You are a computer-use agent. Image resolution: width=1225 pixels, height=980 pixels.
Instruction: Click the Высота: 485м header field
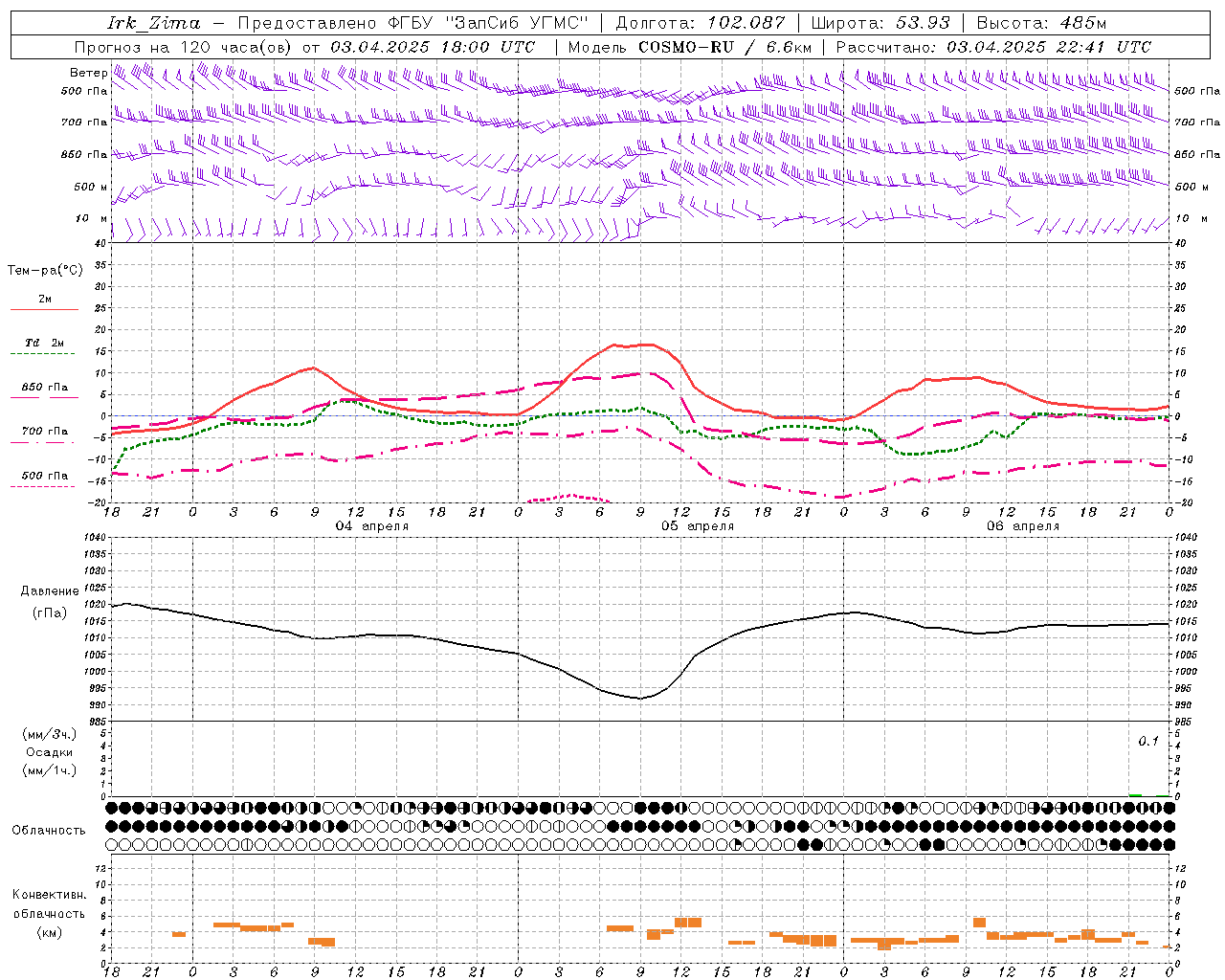1041,23
